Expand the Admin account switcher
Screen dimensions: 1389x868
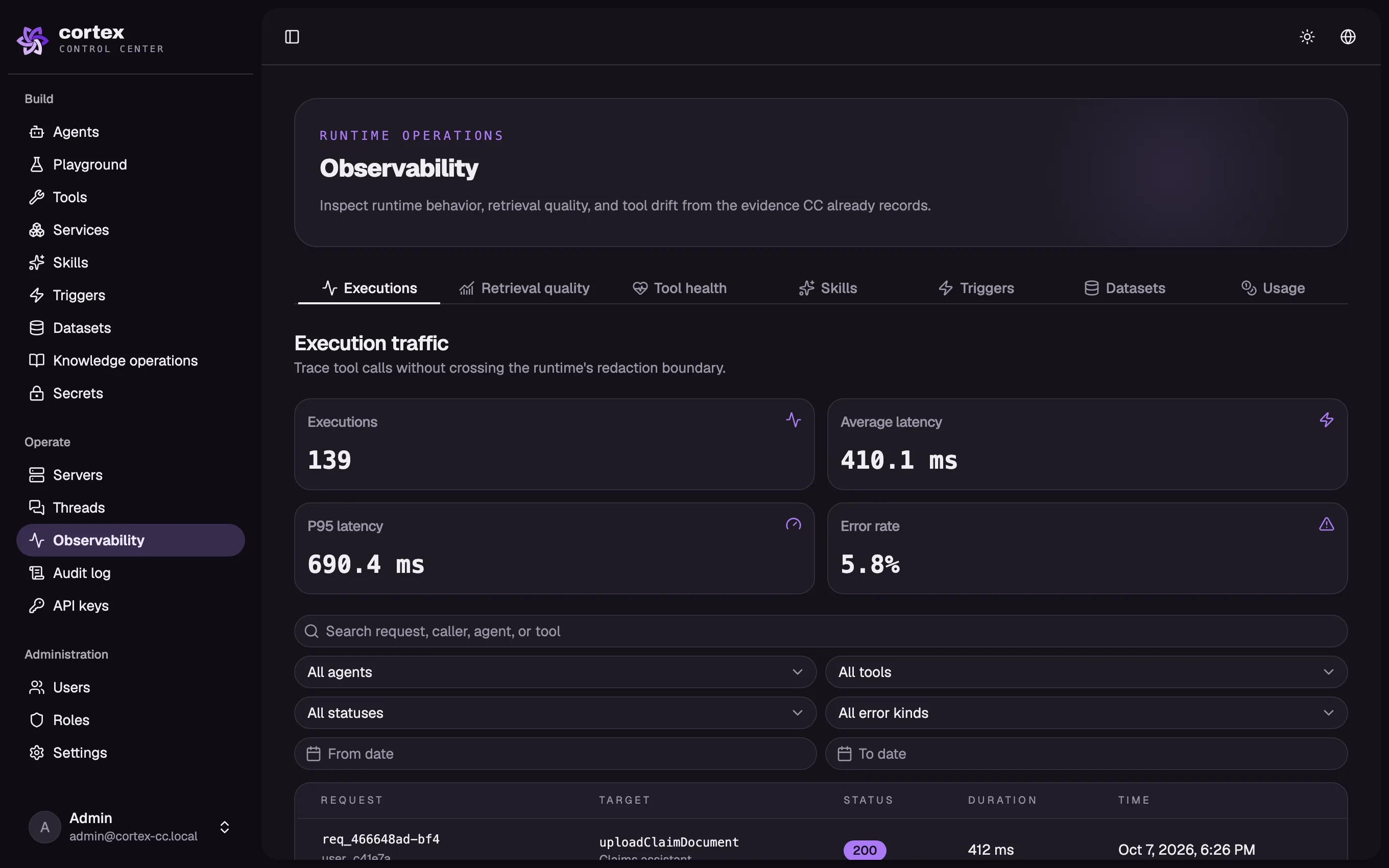point(131,827)
